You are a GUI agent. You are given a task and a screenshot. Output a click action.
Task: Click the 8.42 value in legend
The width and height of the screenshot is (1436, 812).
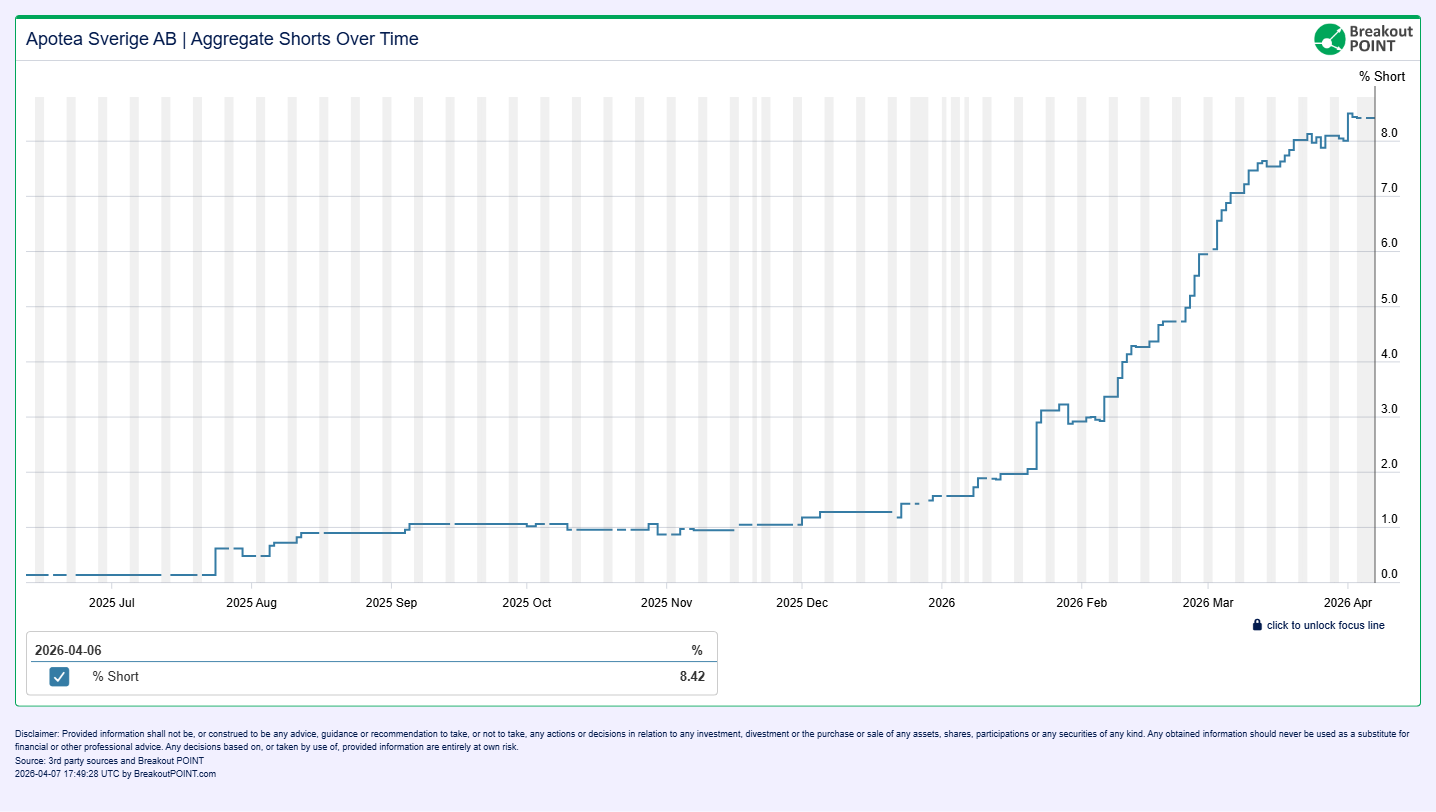[x=691, y=677]
